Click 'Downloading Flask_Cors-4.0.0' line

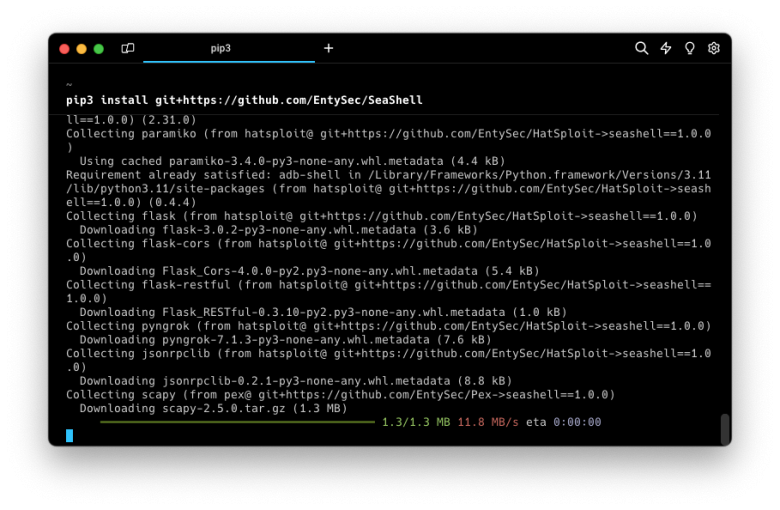click(x=309, y=271)
